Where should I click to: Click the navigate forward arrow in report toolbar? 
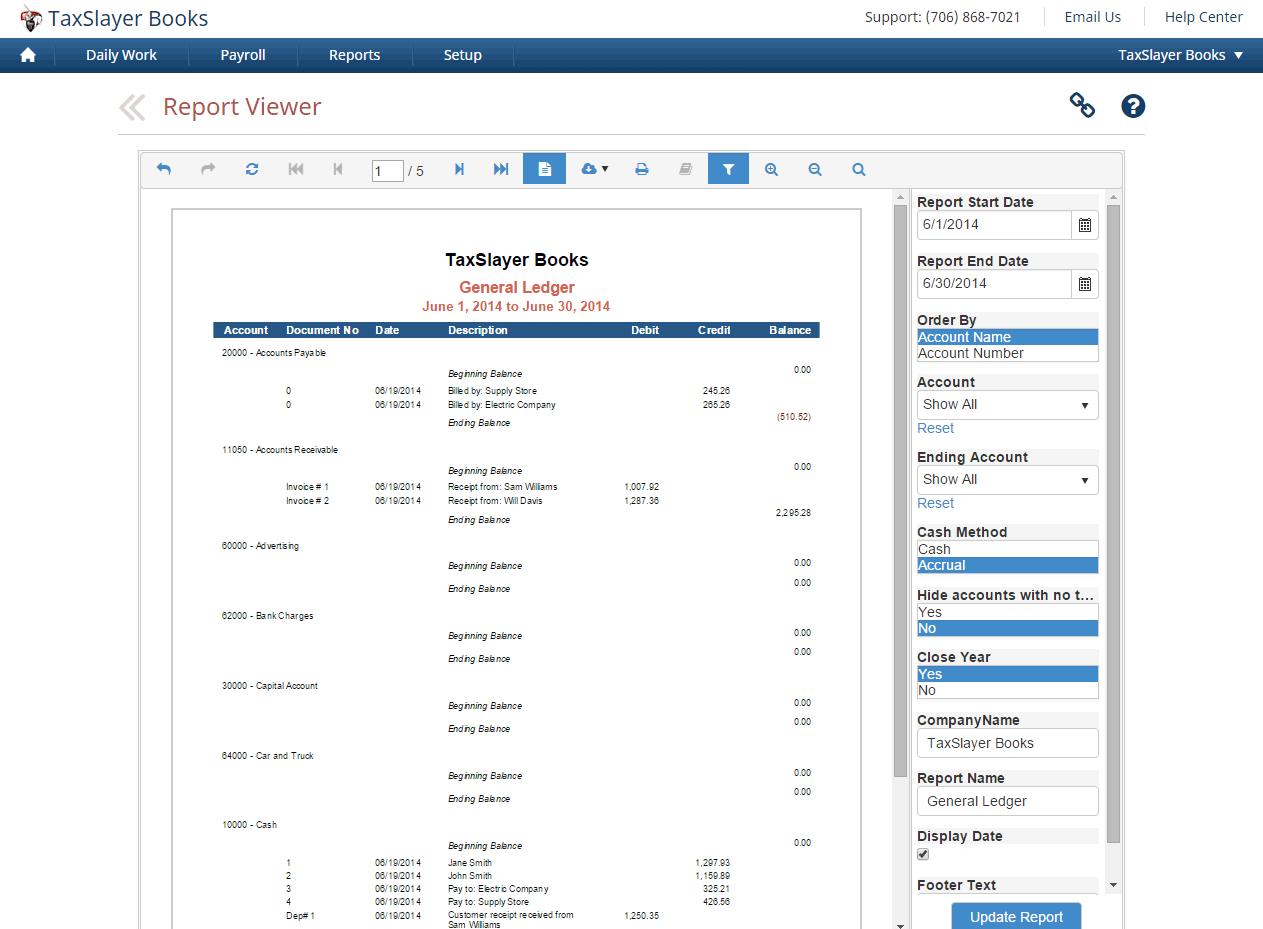click(x=208, y=169)
